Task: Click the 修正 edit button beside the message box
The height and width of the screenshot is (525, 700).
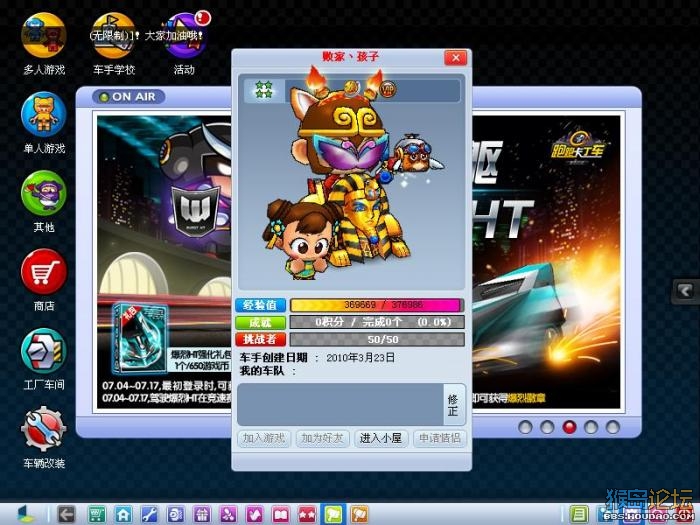Action: click(x=453, y=405)
